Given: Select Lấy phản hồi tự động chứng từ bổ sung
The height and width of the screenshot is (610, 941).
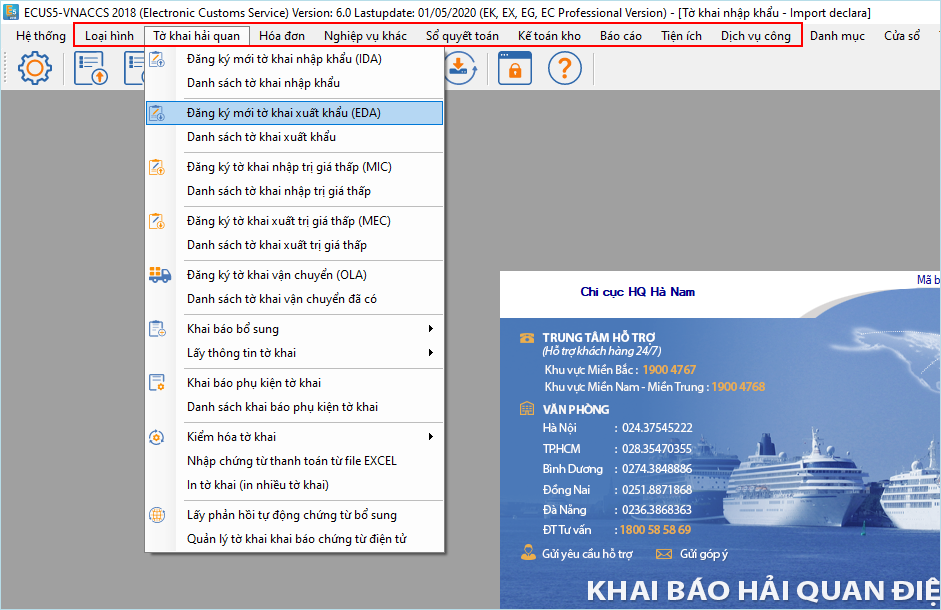Looking at the screenshot, I should tap(294, 515).
